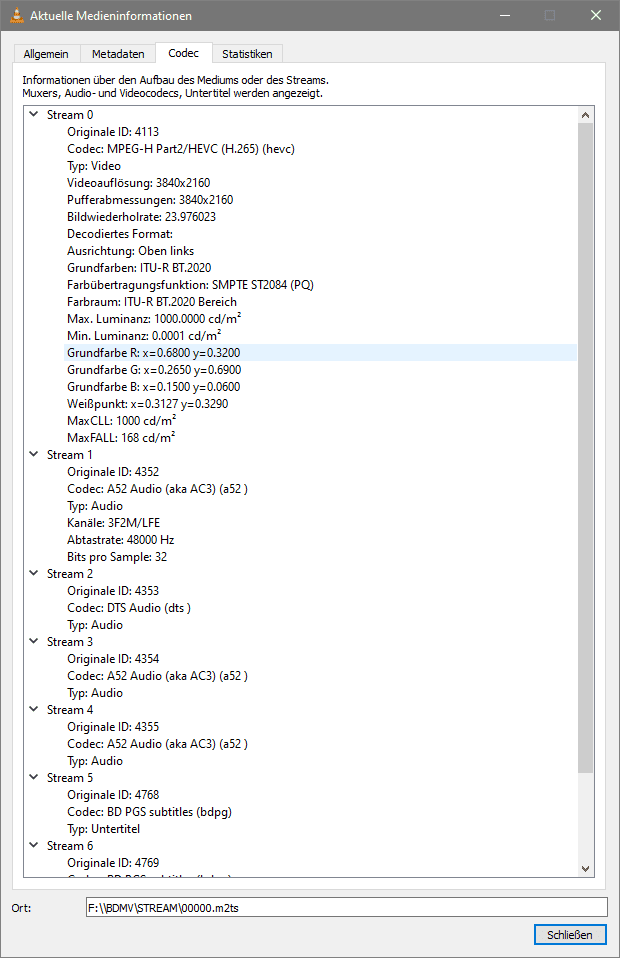This screenshot has height=958, width=620.
Task: Collapse the Stream 5 tree node
Action: coord(34,777)
